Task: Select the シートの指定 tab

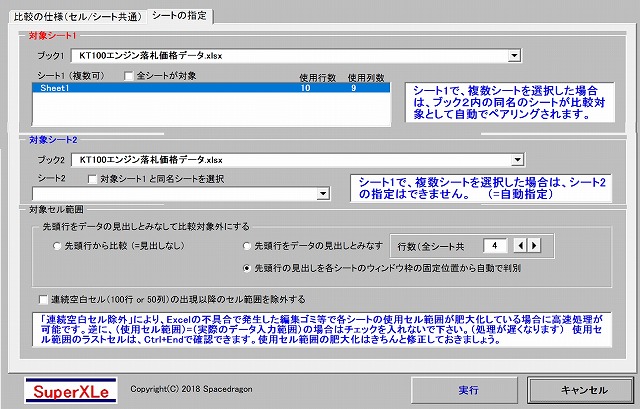Action: coord(179,16)
